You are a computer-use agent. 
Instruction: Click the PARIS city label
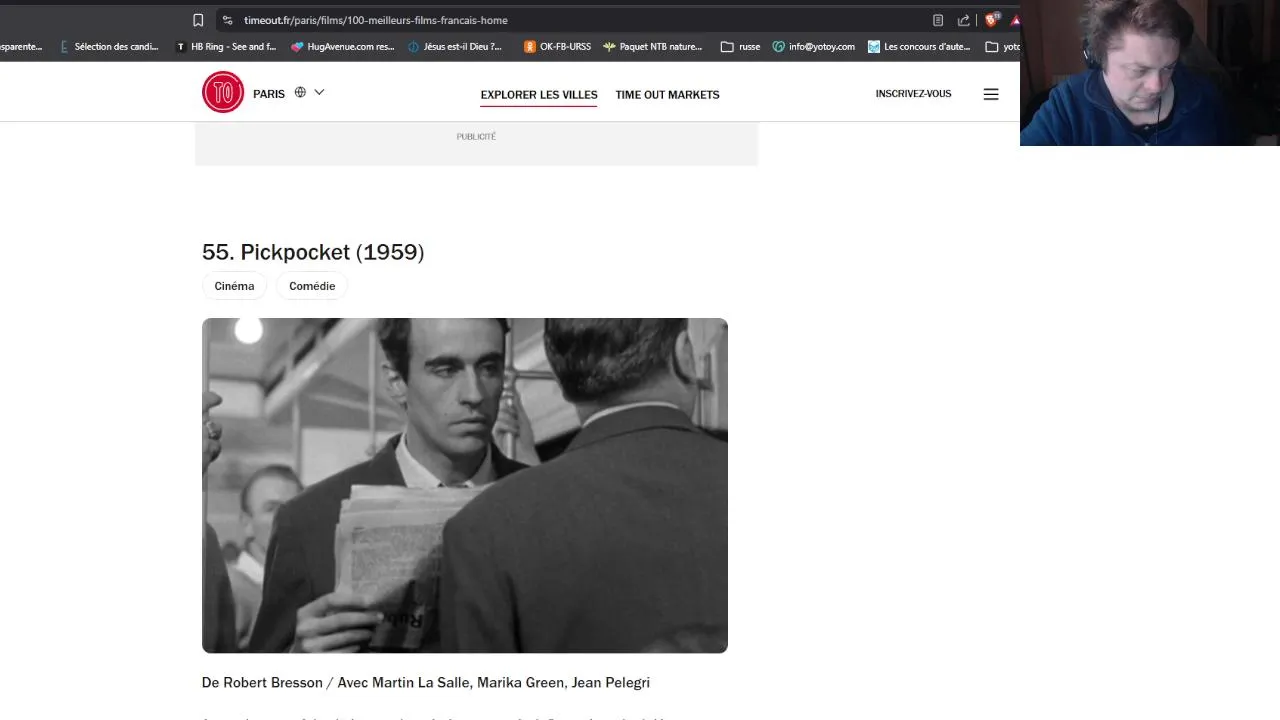click(x=269, y=94)
